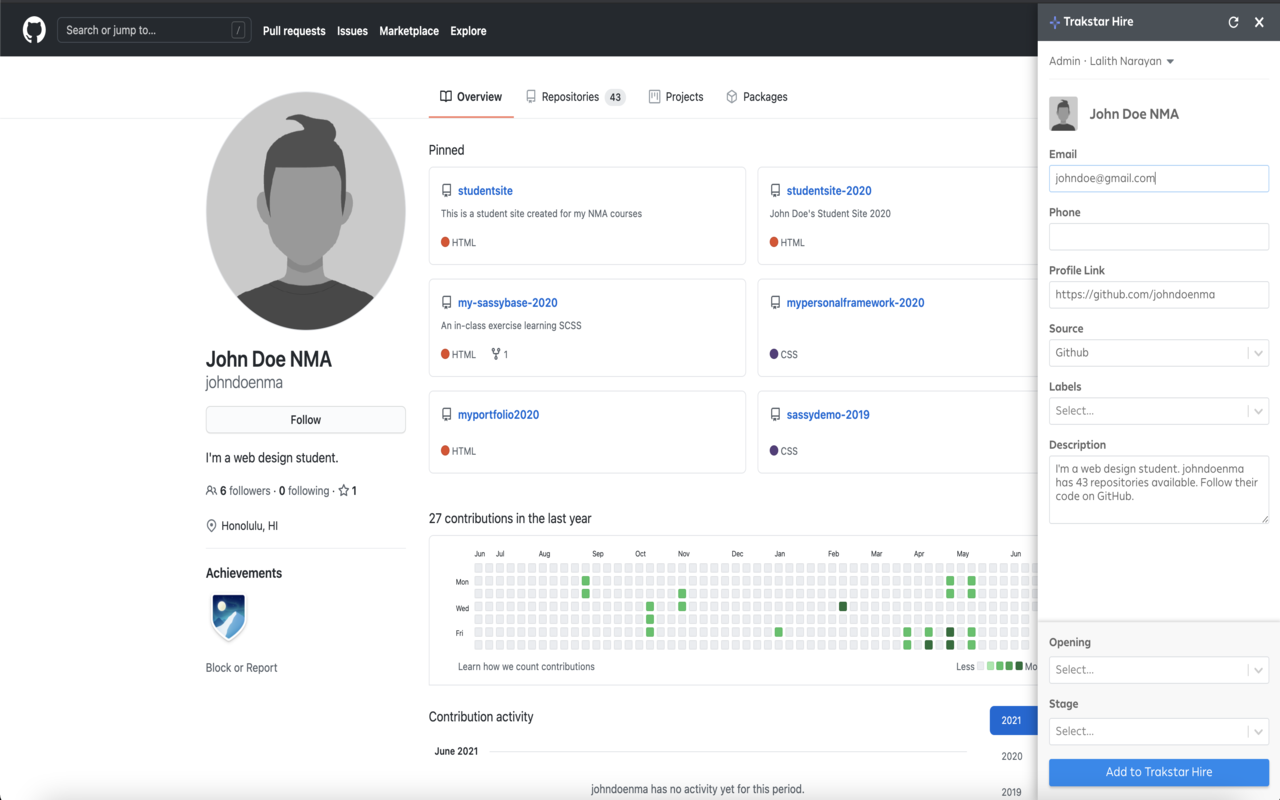Image resolution: width=1280 pixels, height=800 pixels.
Task: Click the slash shortcut key in search
Action: click(x=238, y=31)
